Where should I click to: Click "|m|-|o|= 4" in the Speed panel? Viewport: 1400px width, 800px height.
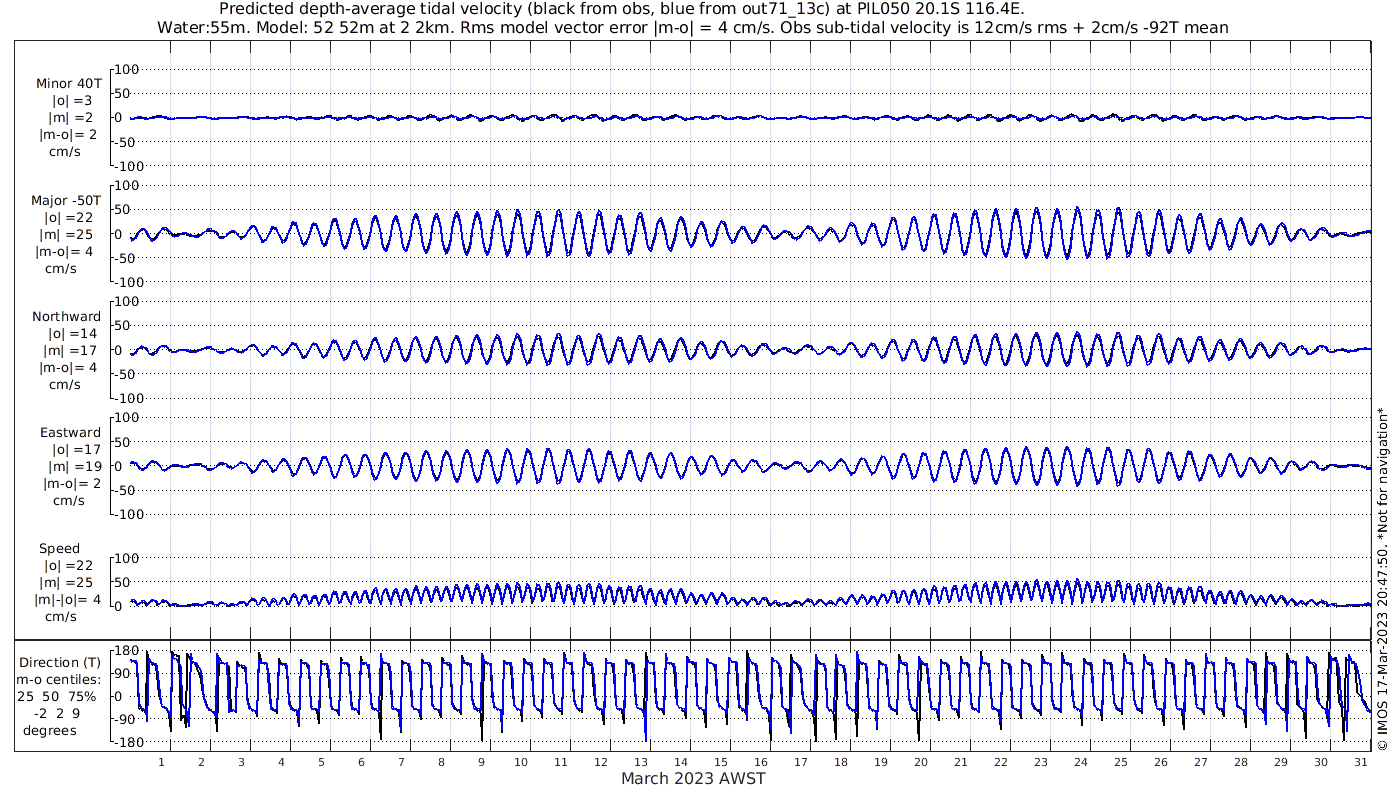click(67, 600)
